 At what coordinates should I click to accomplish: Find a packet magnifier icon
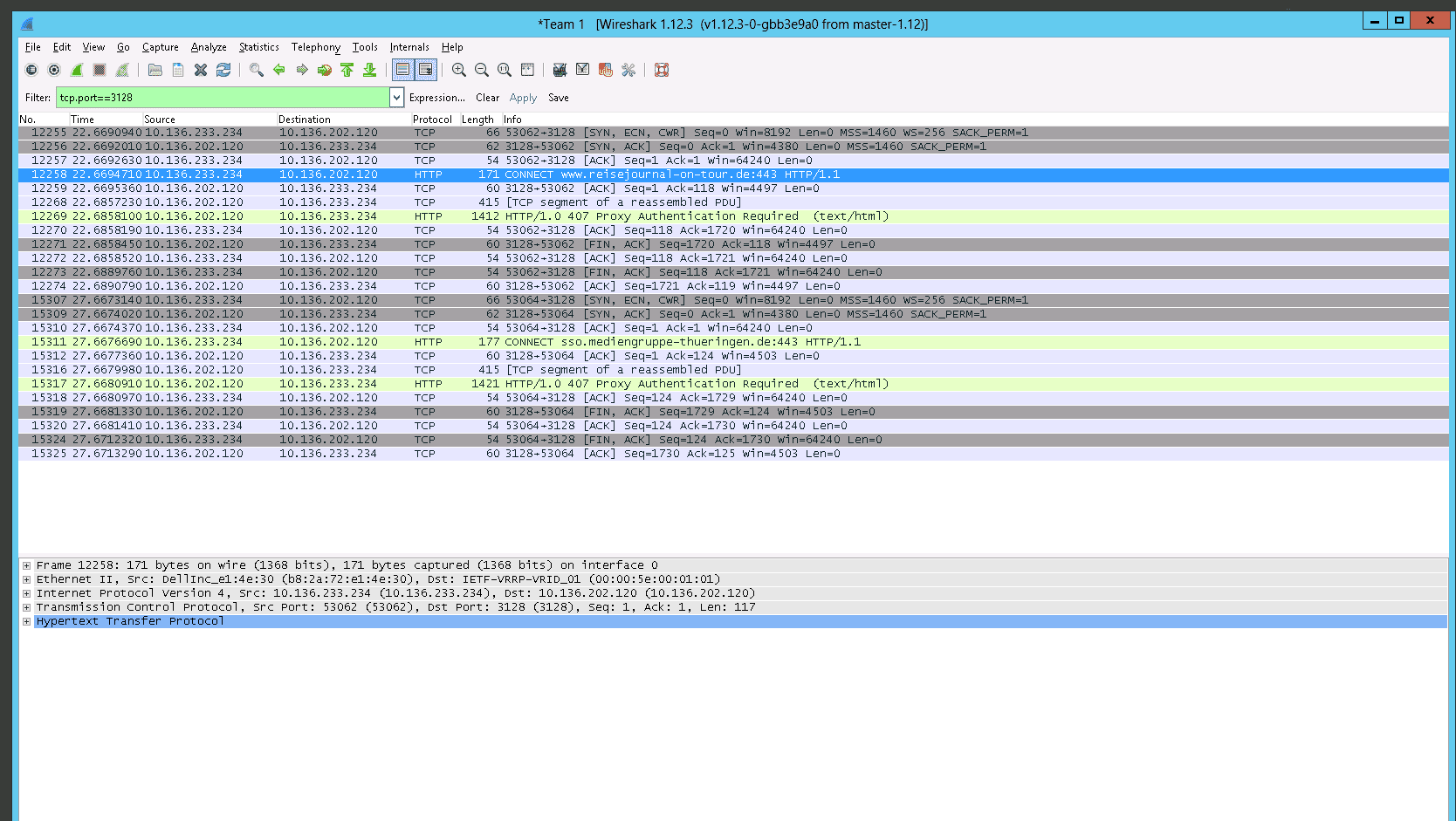[257, 70]
